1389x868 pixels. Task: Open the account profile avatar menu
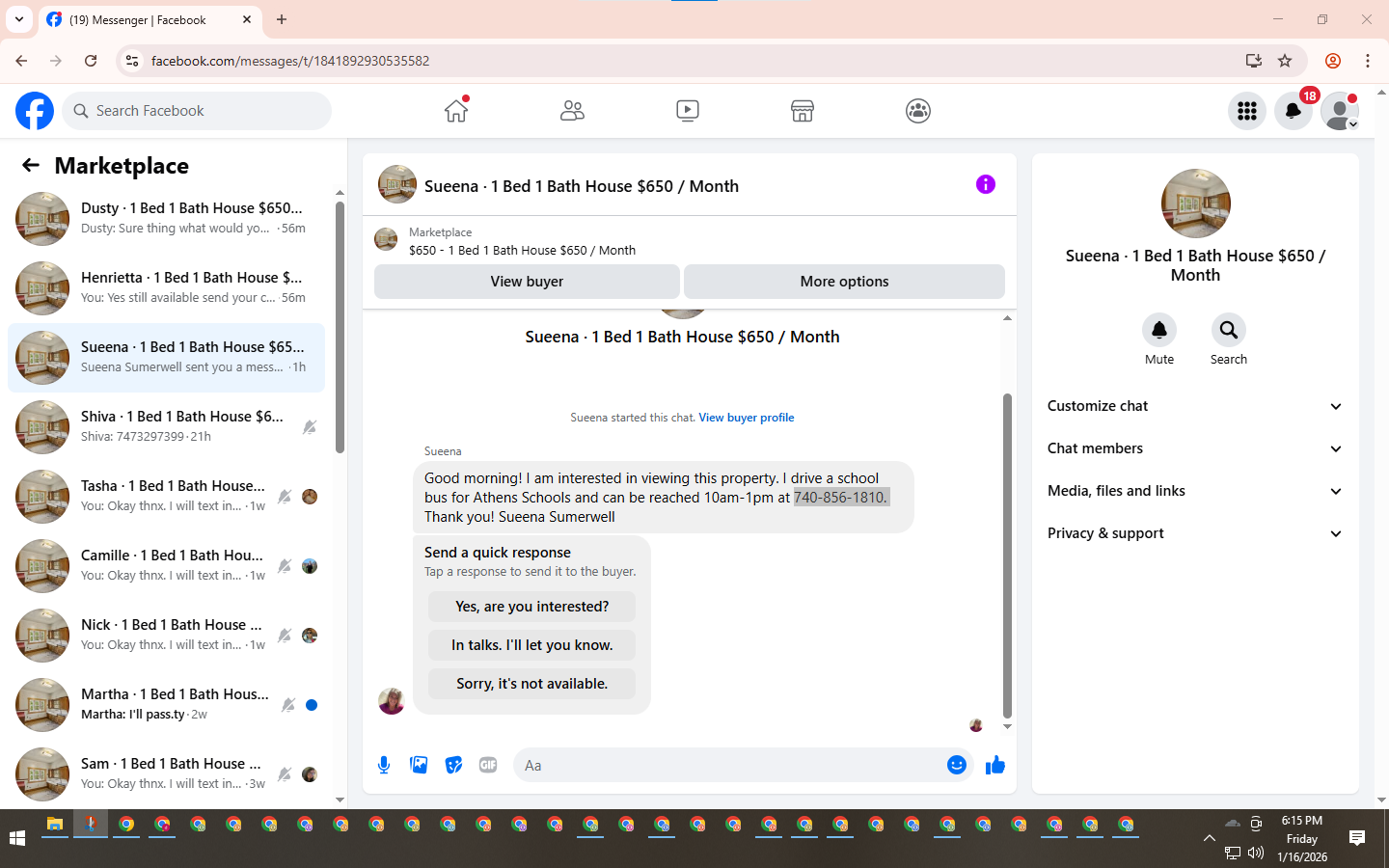click(1340, 111)
